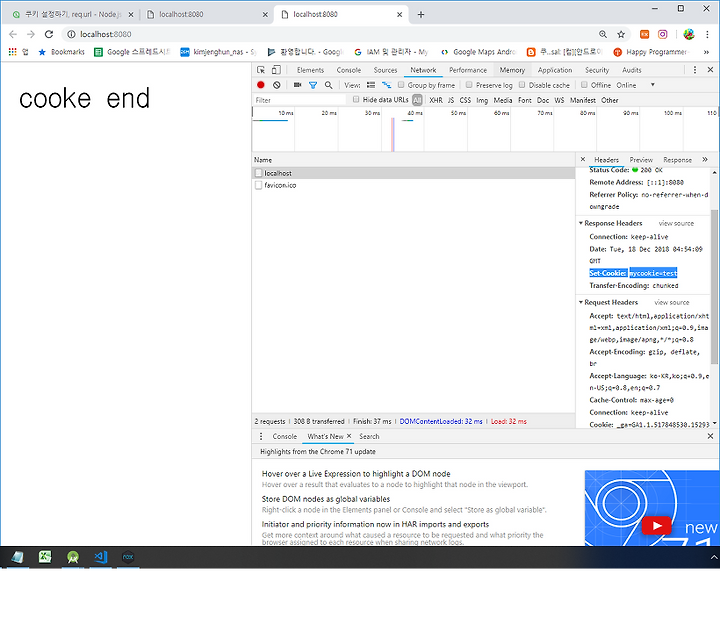Viewport: 720px width, 624px height.
Task: Close the DevTools panel
Action: (x=710, y=70)
